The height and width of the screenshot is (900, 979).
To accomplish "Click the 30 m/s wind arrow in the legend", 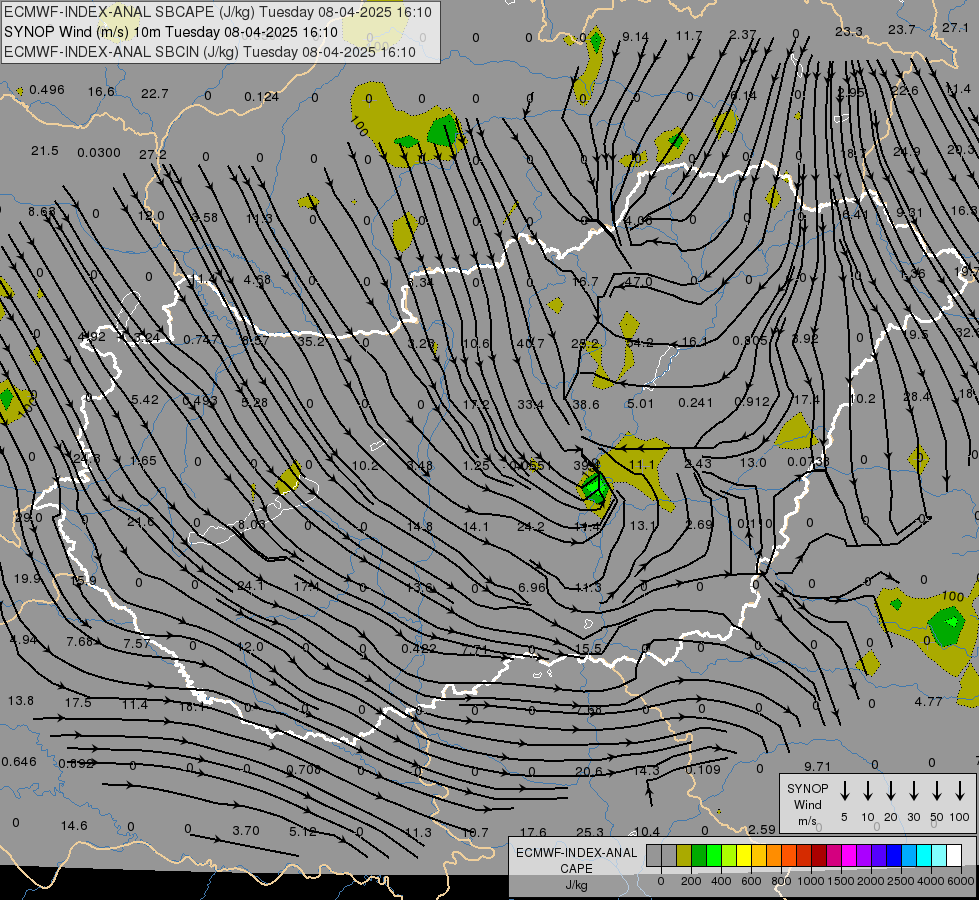I will pyautogui.click(x=913, y=791).
